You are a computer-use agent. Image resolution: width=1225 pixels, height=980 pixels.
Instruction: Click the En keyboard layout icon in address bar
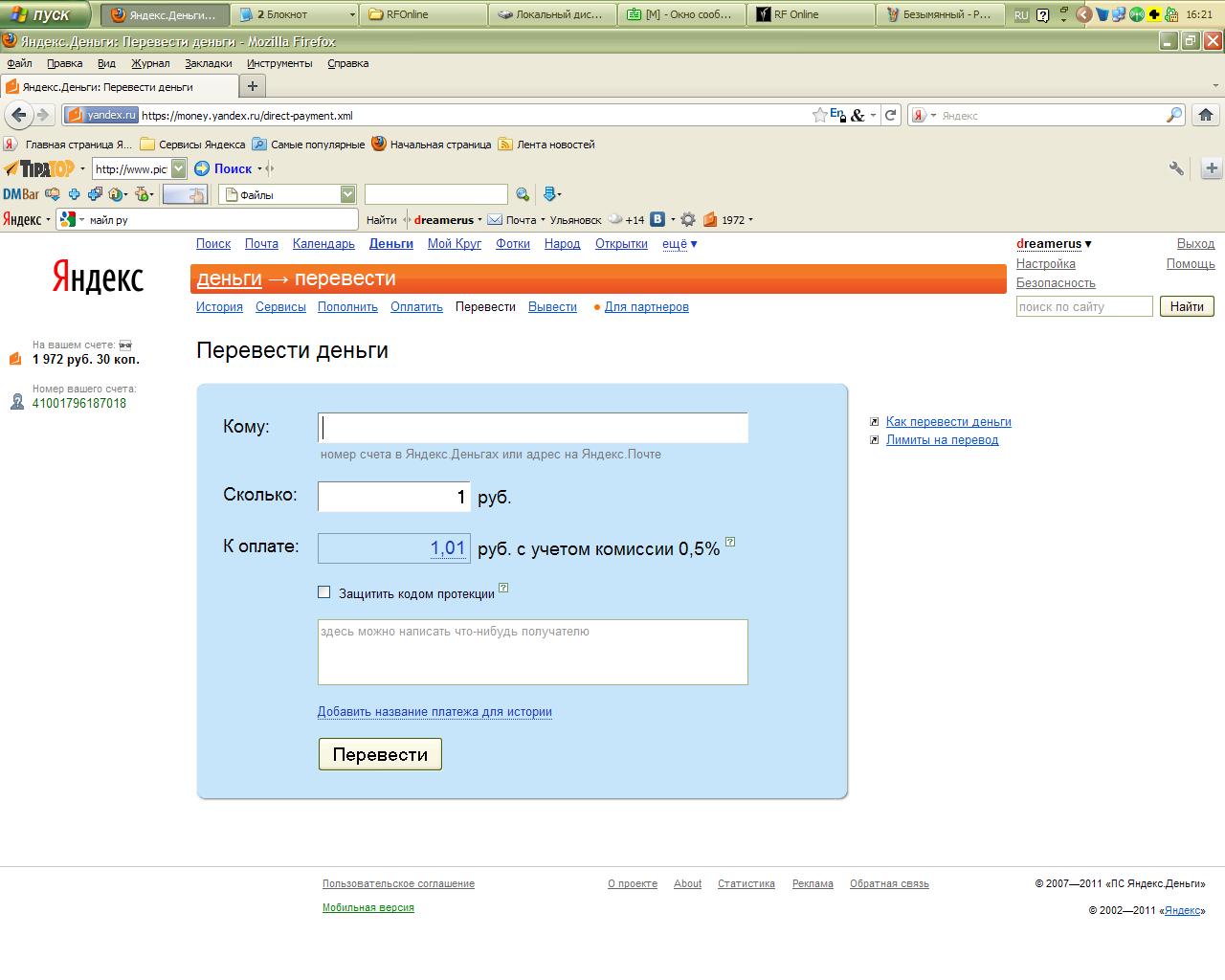tap(837, 114)
